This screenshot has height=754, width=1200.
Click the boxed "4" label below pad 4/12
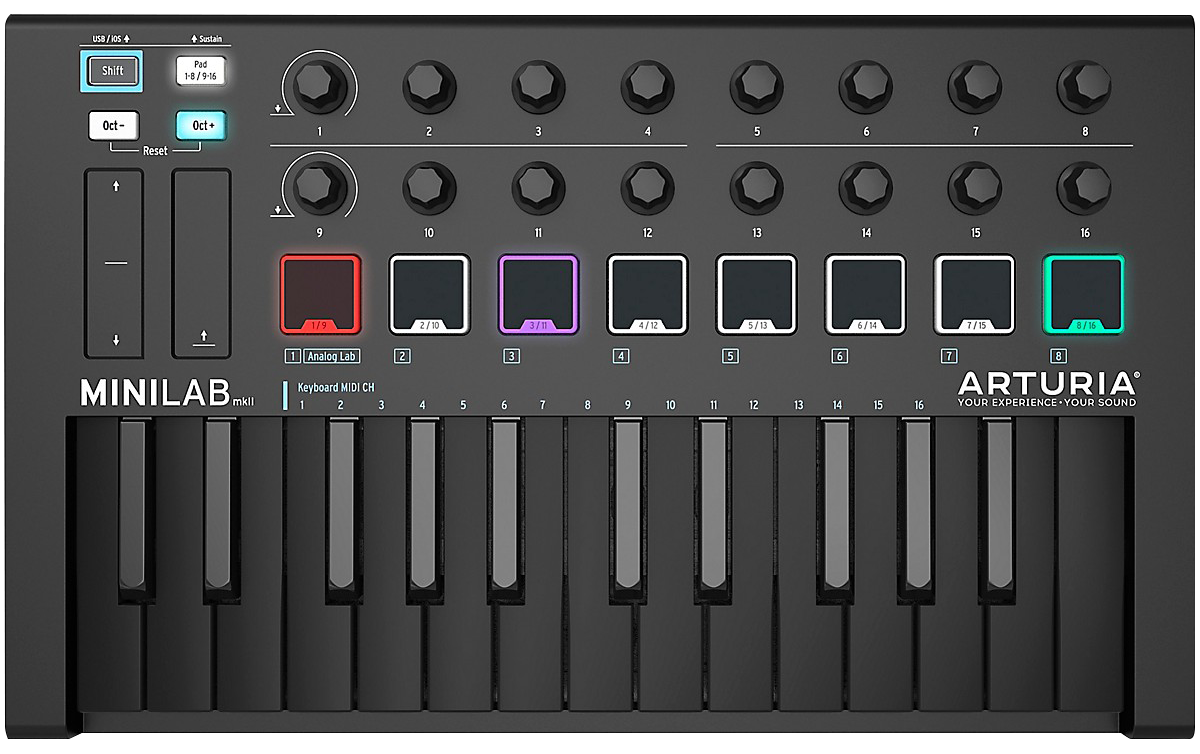pyautogui.click(x=621, y=356)
